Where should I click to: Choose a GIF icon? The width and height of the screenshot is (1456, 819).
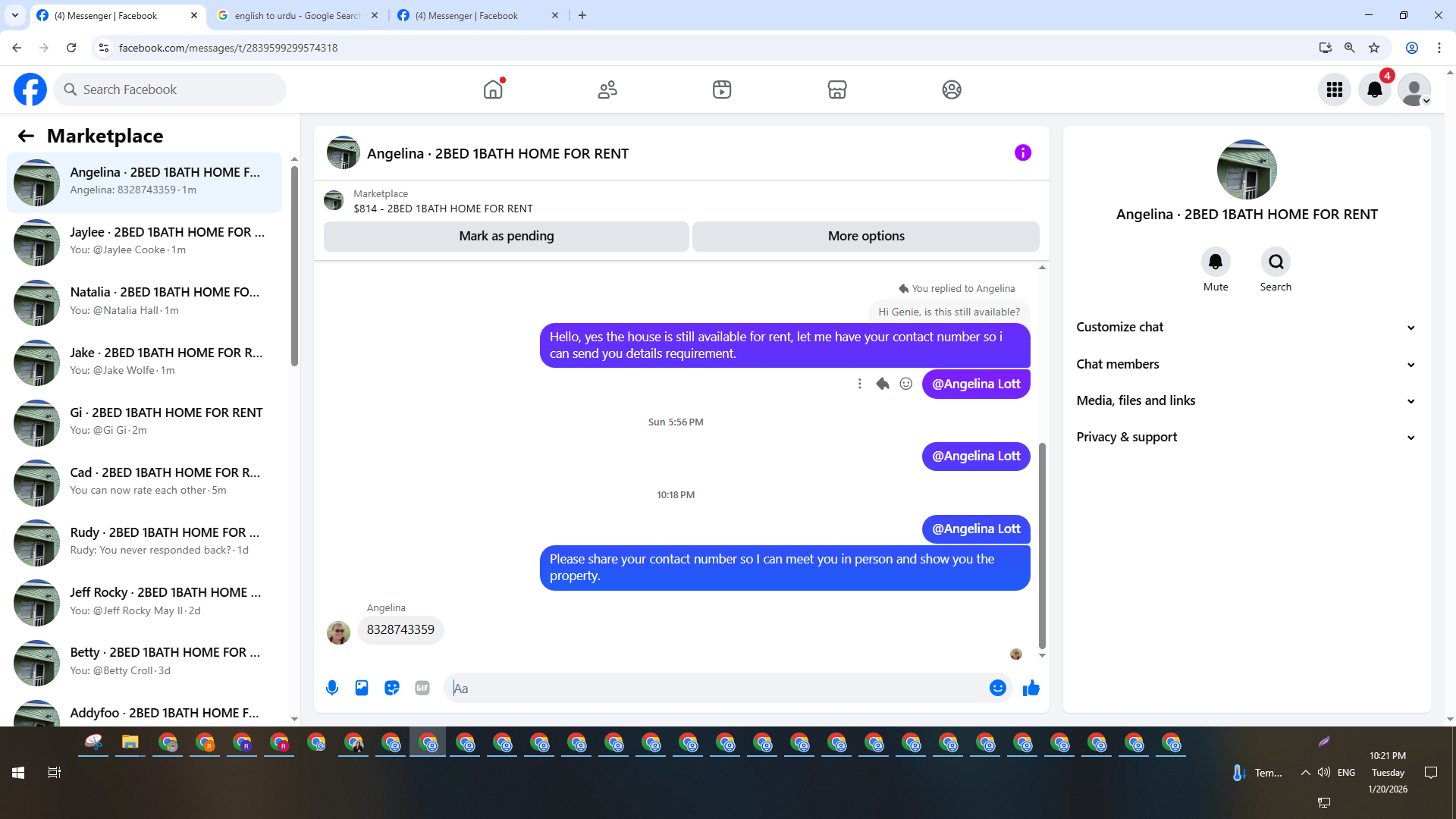click(x=422, y=688)
